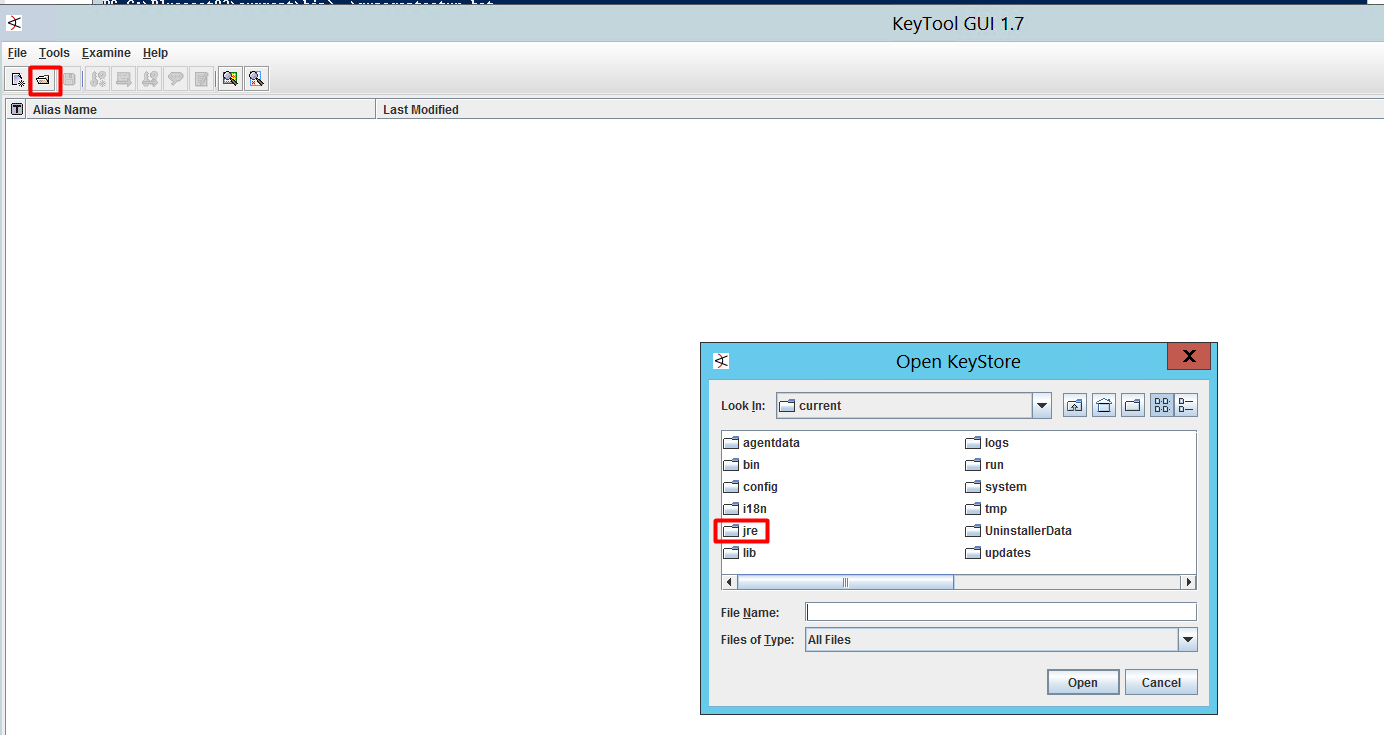
Task: Open an existing KeyStore via toolbar icon
Action: pos(43,78)
